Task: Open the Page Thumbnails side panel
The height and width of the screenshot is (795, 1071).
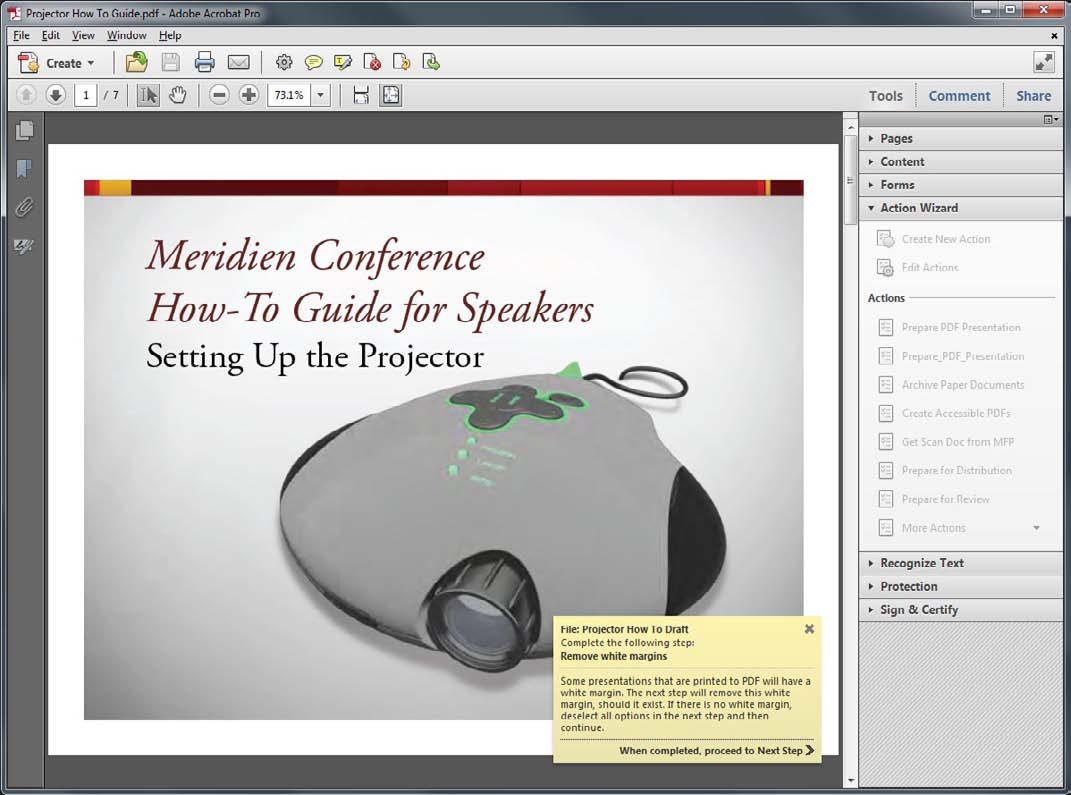Action: (x=25, y=130)
